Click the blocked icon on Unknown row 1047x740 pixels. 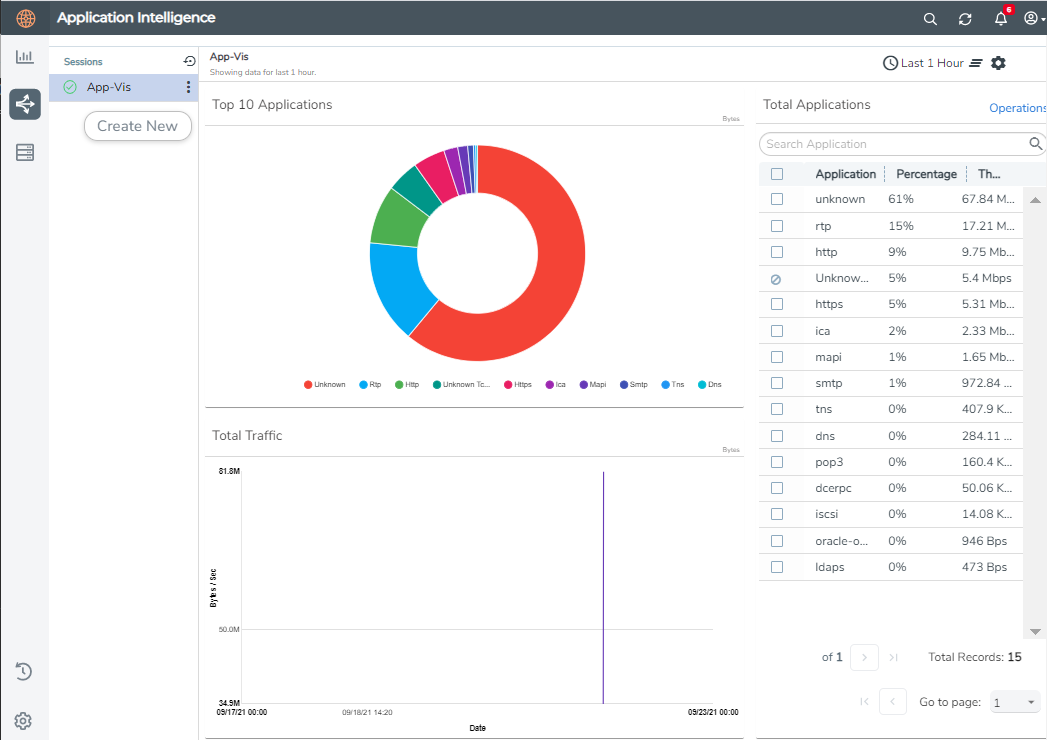[x=776, y=279]
